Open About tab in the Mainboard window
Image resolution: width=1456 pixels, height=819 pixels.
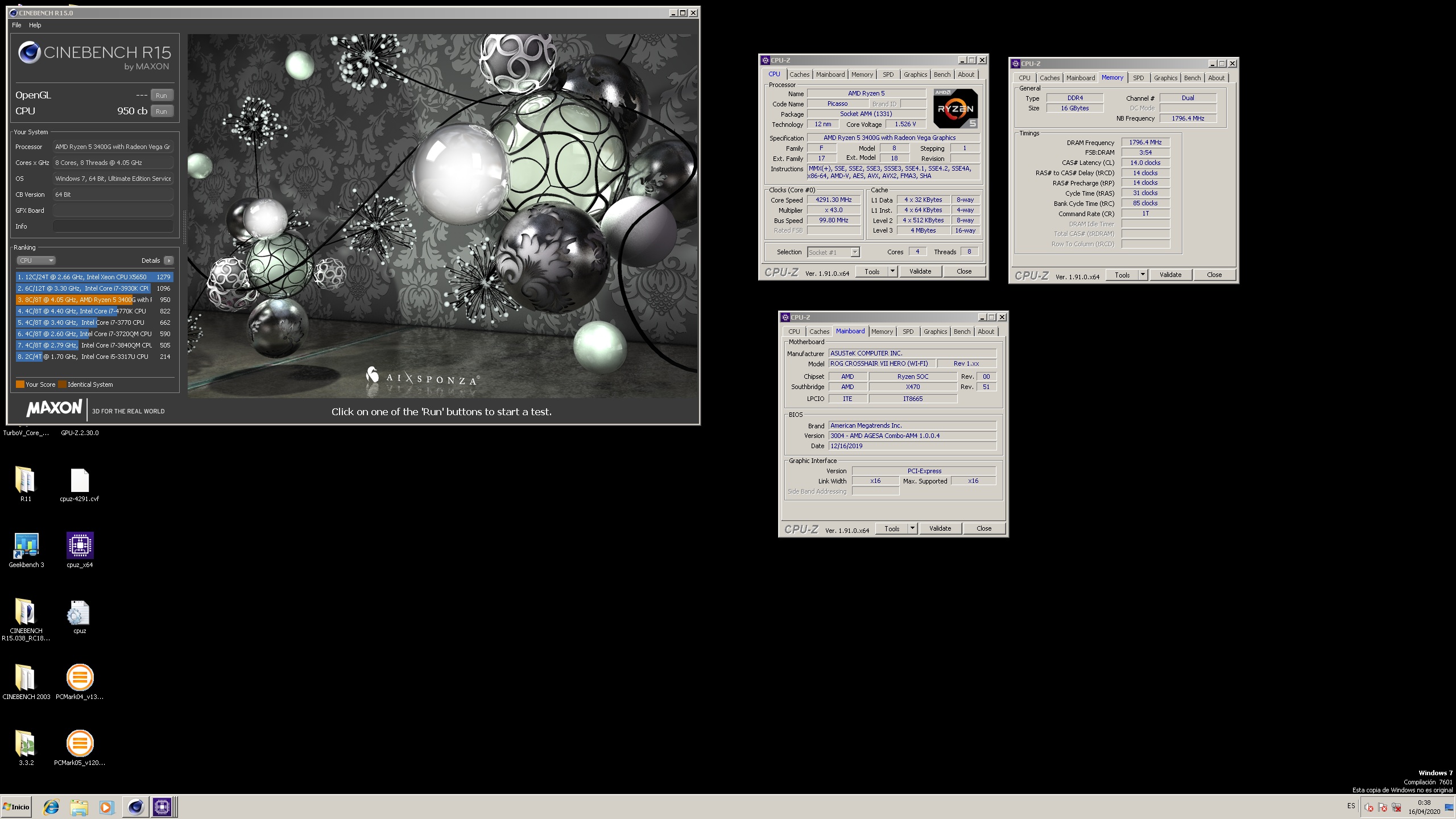pos(986,332)
